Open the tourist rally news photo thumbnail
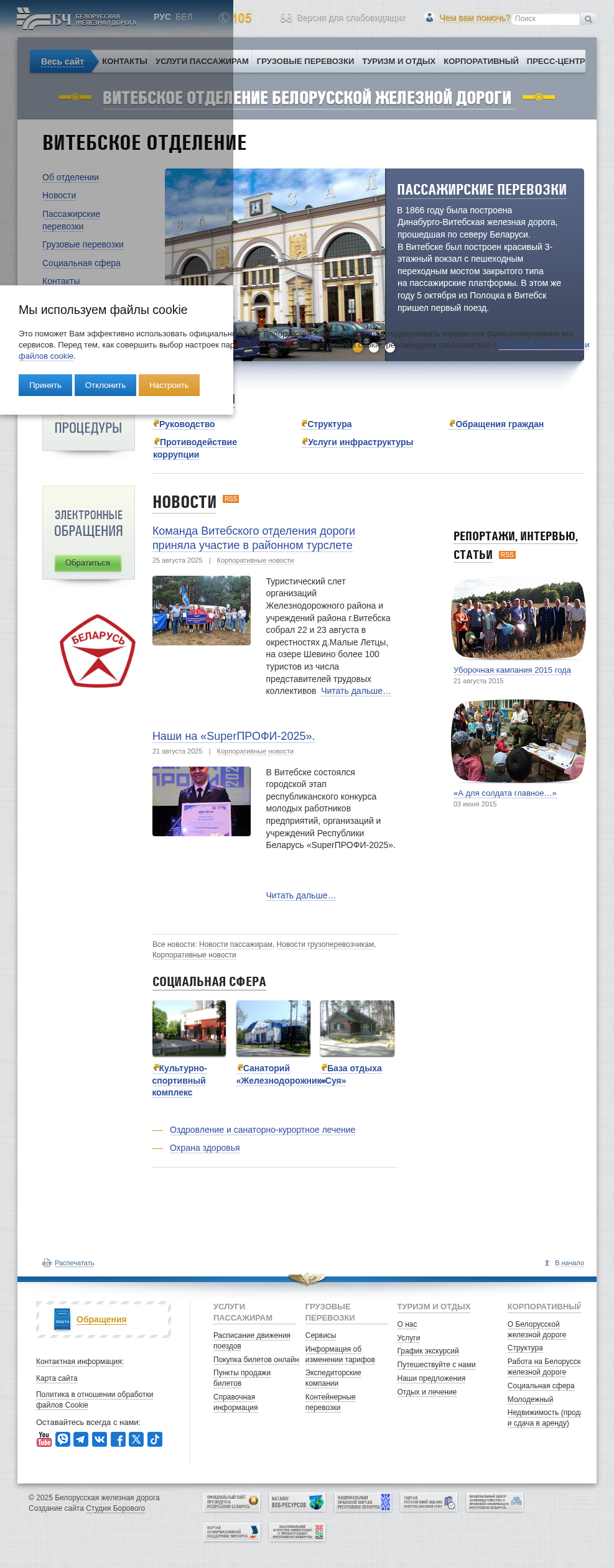Image resolution: width=614 pixels, height=1568 pixels. 202,611
